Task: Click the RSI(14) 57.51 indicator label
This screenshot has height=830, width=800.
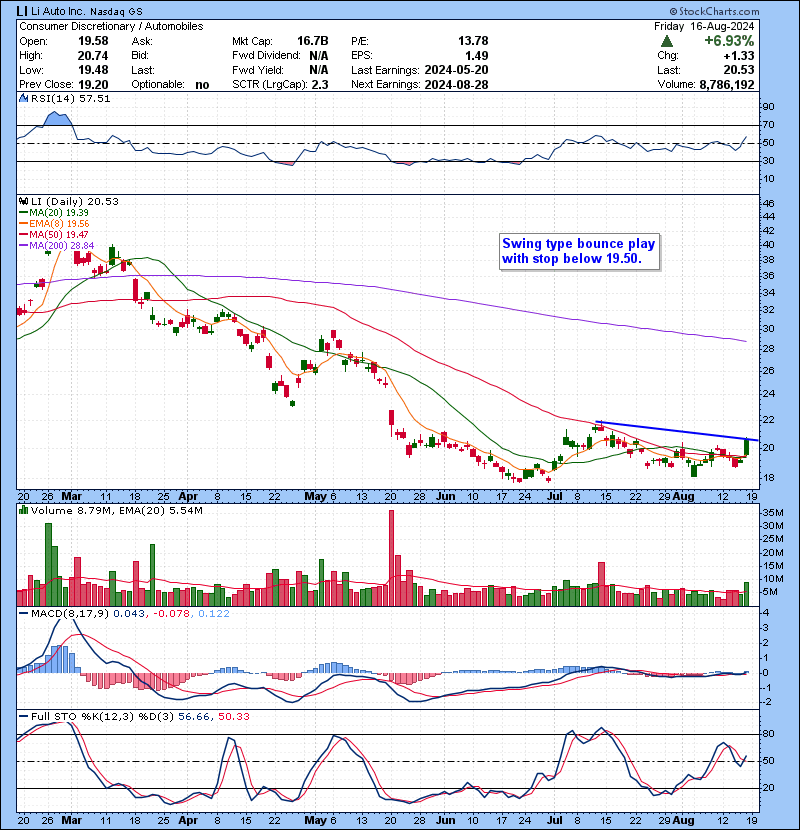Action: point(70,98)
